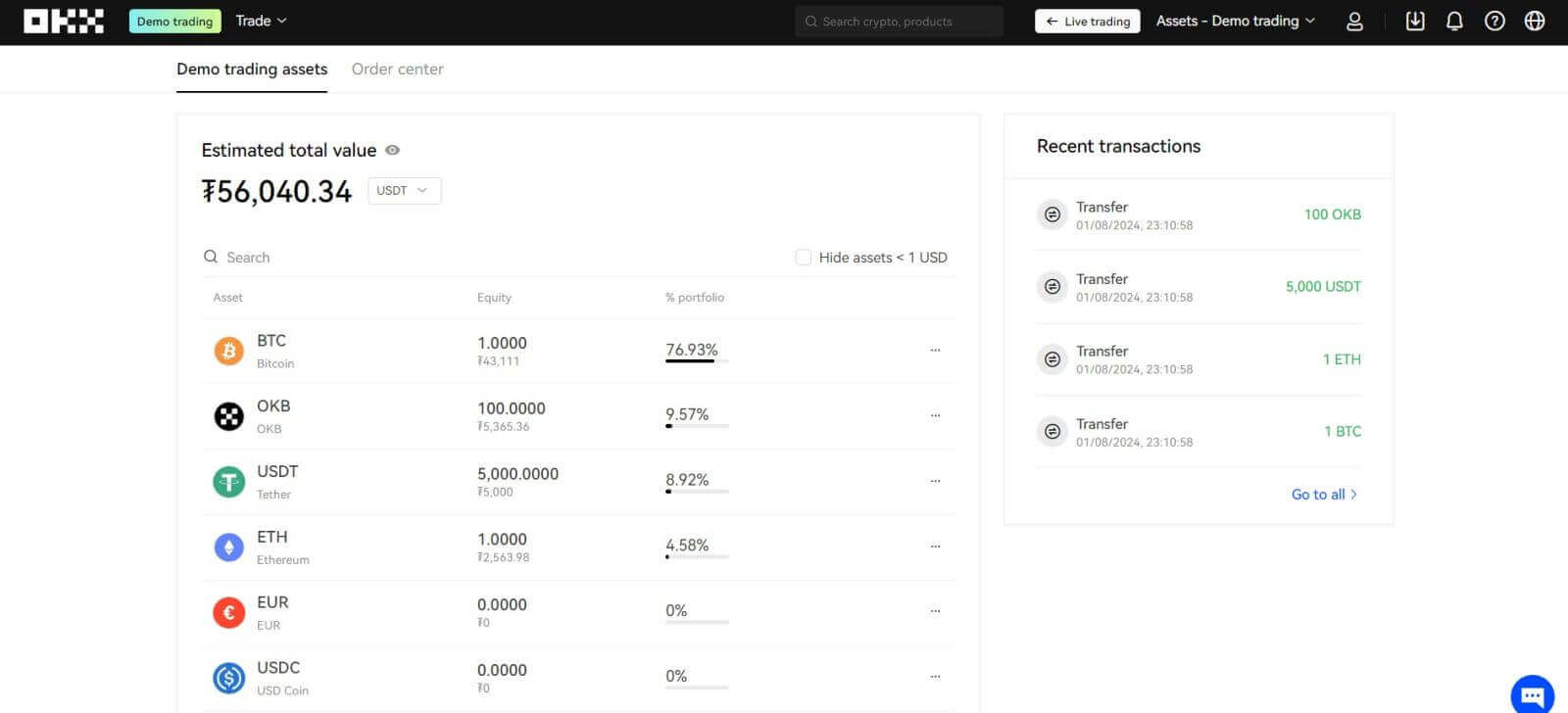Click the Search crypto, products field
Viewport: 1568px width, 713px height.
[899, 22]
